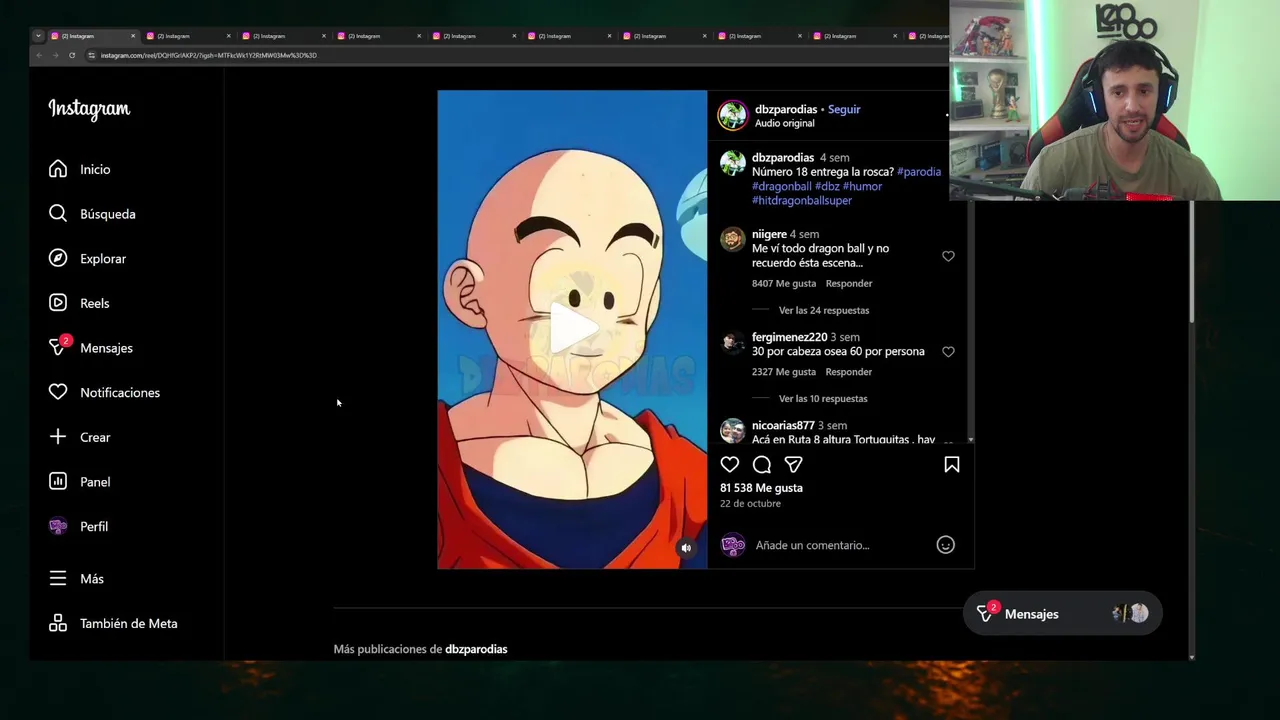Open Panel in the sidebar
The width and height of the screenshot is (1280, 720).
click(x=79, y=482)
